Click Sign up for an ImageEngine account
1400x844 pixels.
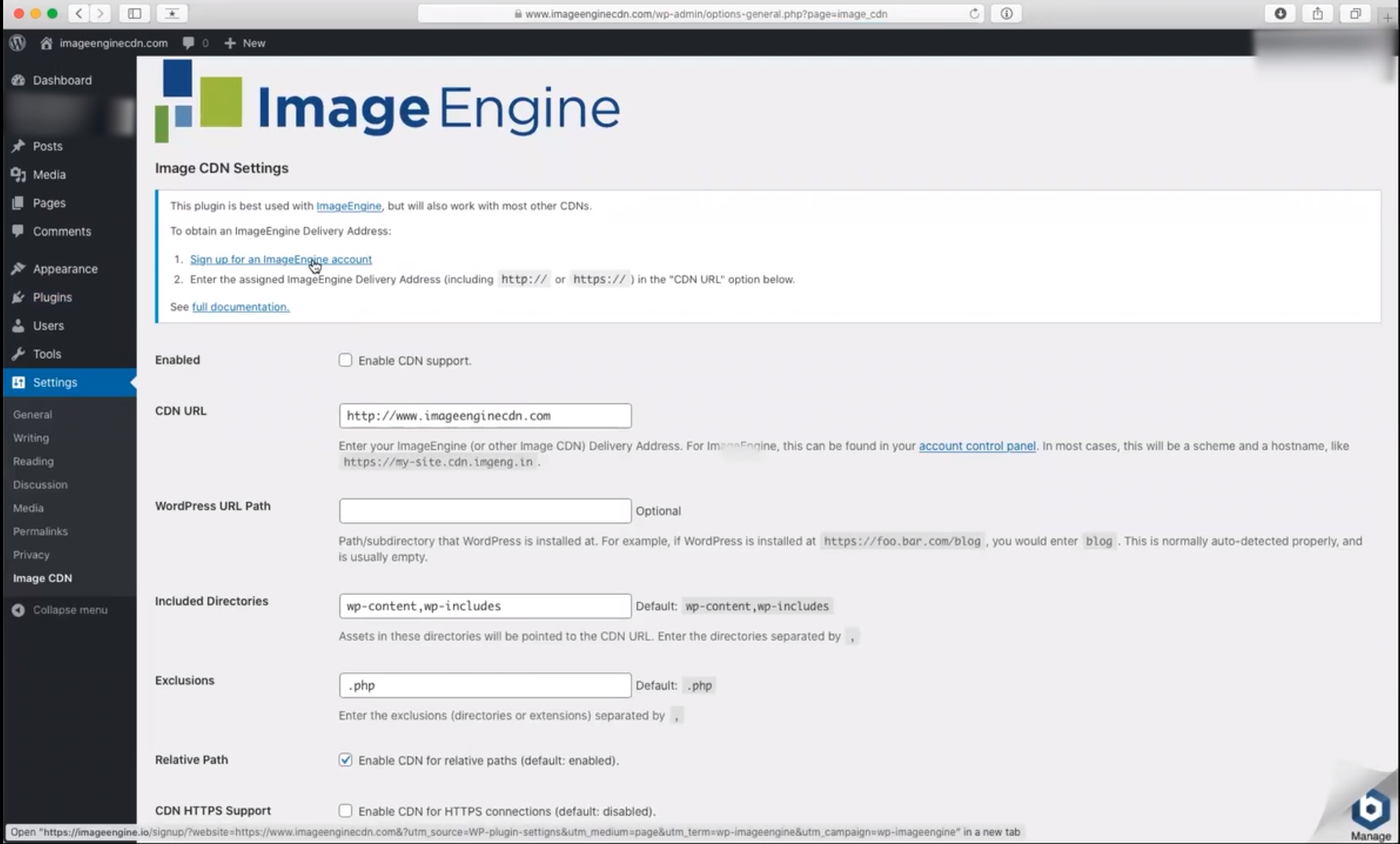pyautogui.click(x=280, y=259)
